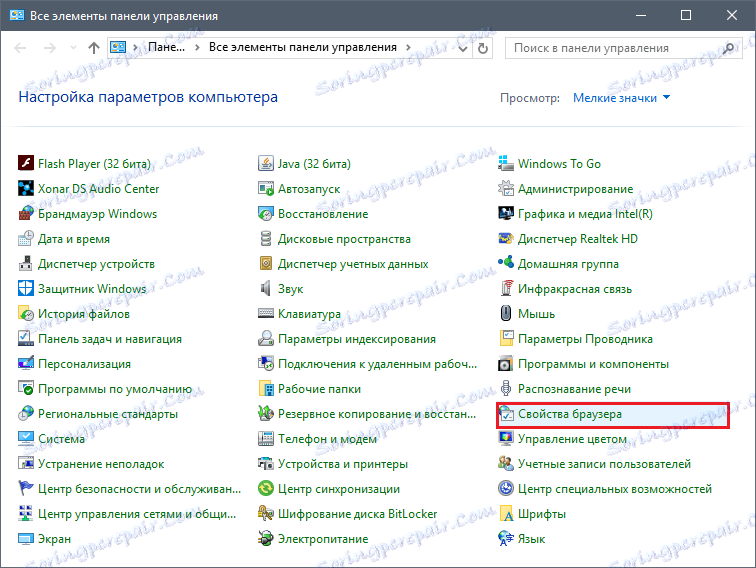Go up one level with Up arrow

point(94,48)
